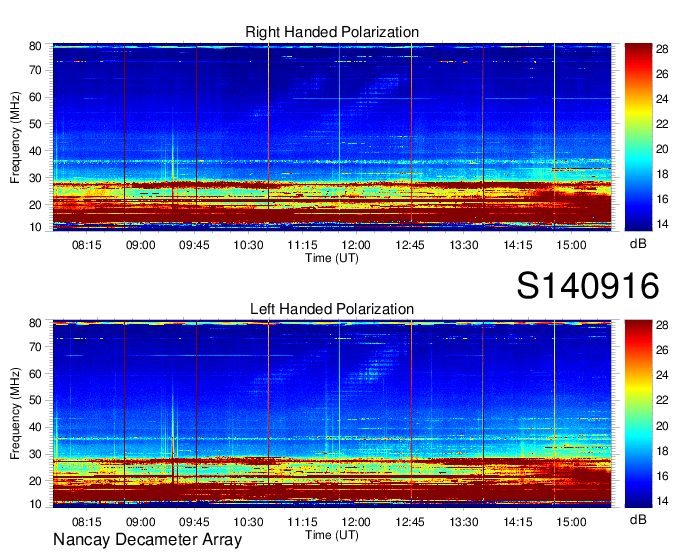Click the Left Handed Polarization spectrogram image

[x=332, y=414]
